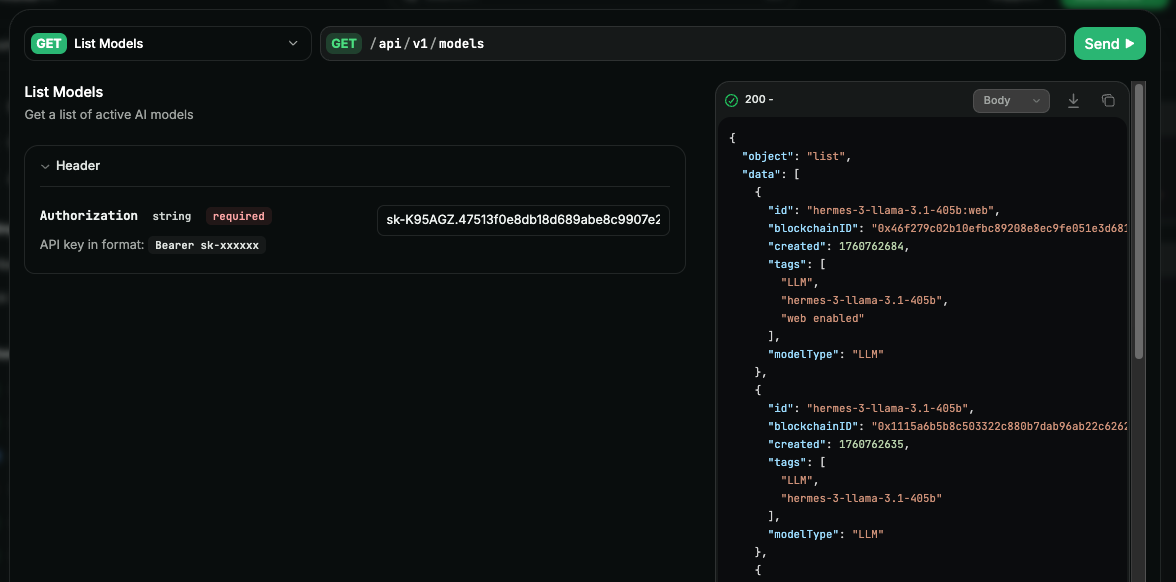Click the "list" object value
The height and width of the screenshot is (582, 1176).
[x=826, y=156]
